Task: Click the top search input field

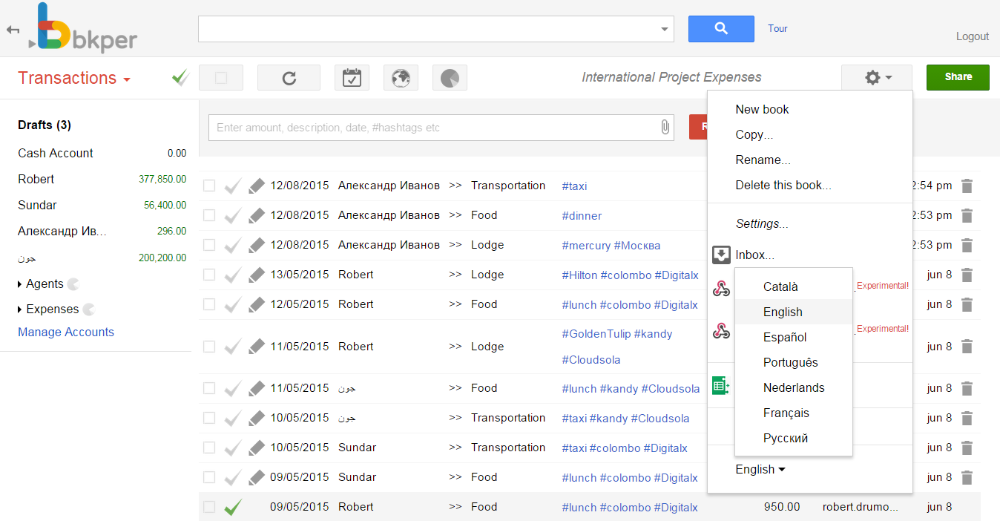Action: 436,29
